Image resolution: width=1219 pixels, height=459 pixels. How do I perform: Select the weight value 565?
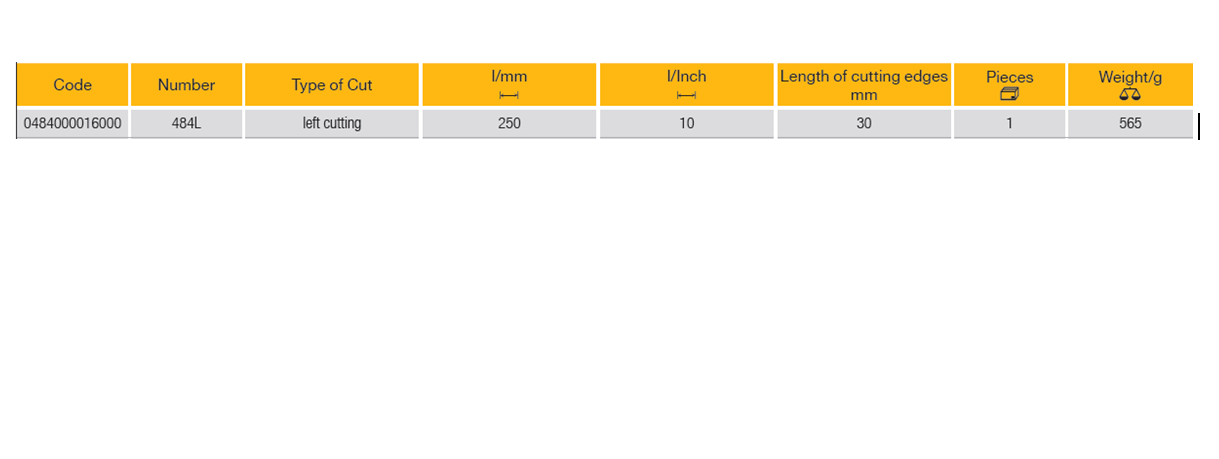pos(1130,124)
